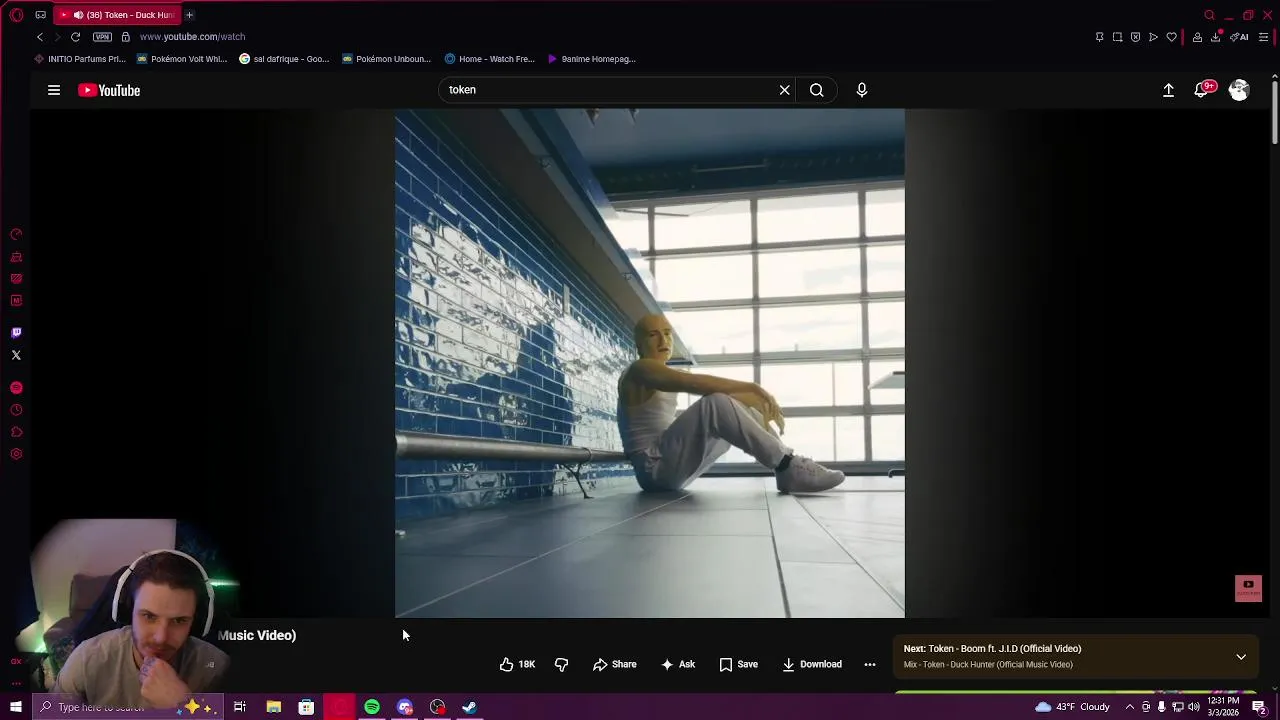Image resolution: width=1280 pixels, height=720 pixels.
Task: Toggle the browser VPN badge
Action: tap(102, 37)
